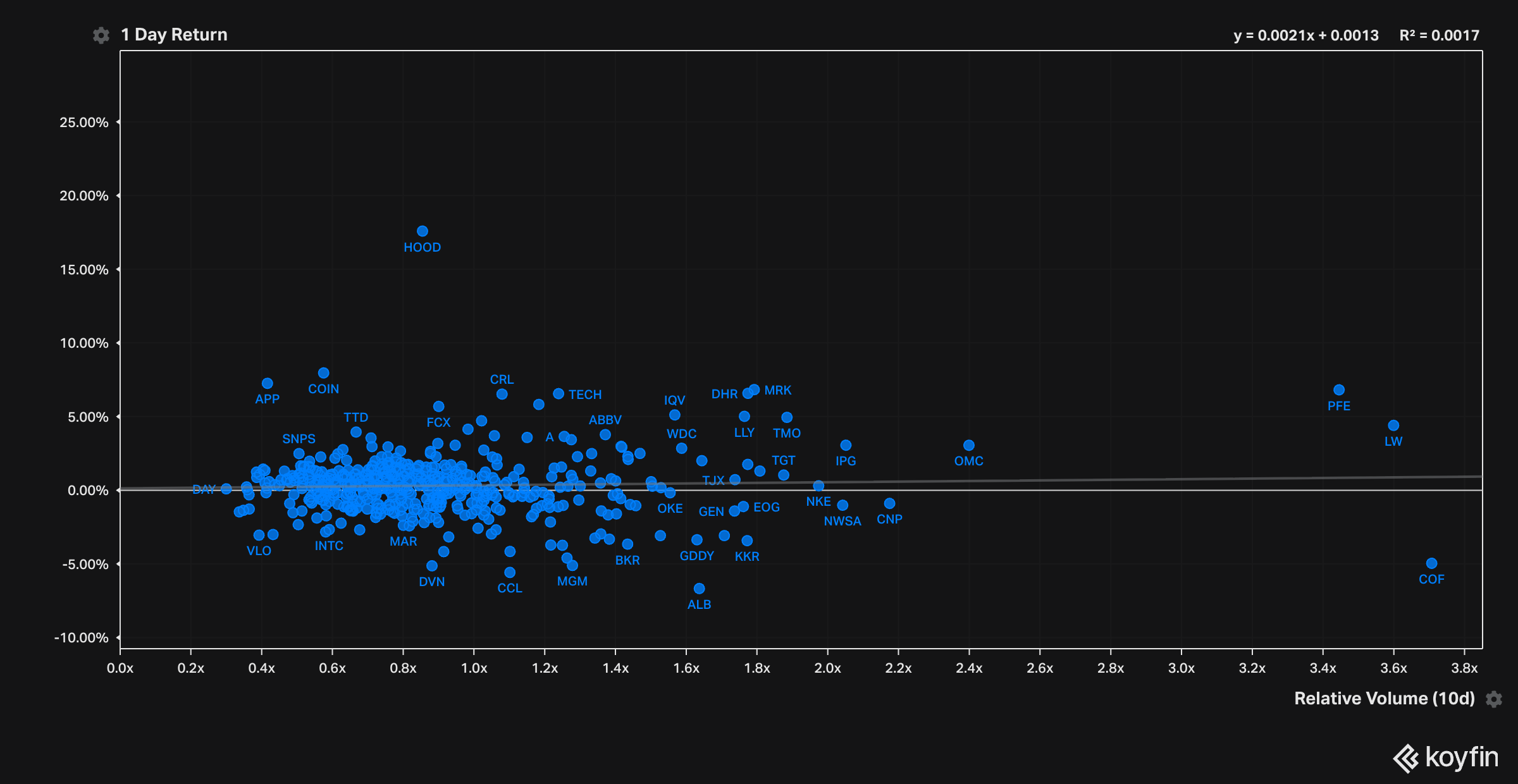Select the LW data point
This screenshot has height=784, width=1518.
click(x=1393, y=426)
